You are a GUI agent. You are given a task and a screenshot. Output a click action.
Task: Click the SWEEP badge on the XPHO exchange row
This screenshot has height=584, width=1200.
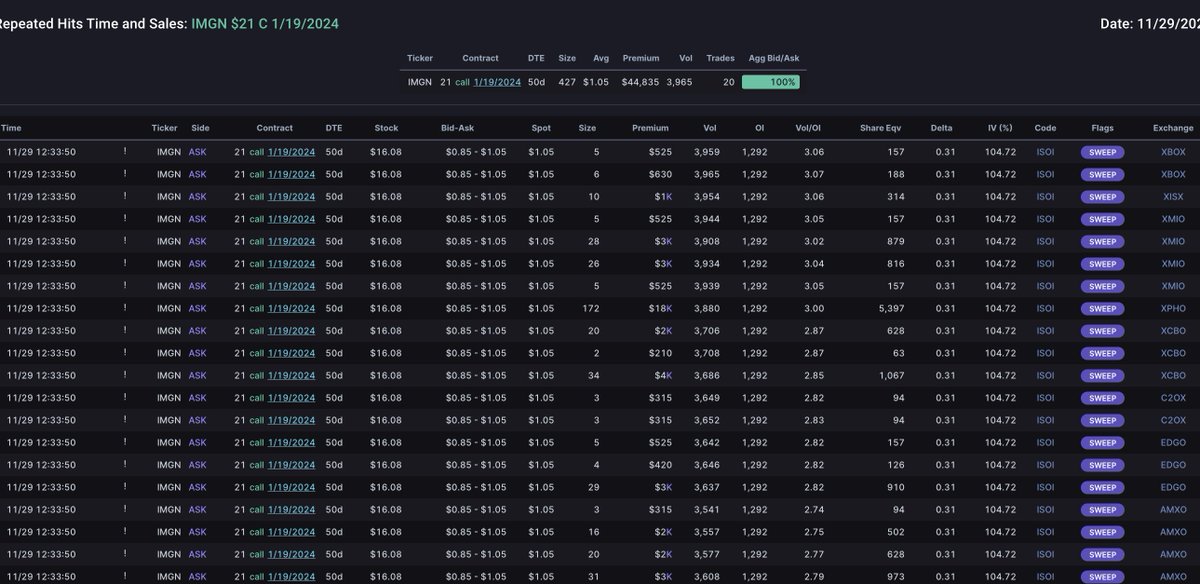1102,308
